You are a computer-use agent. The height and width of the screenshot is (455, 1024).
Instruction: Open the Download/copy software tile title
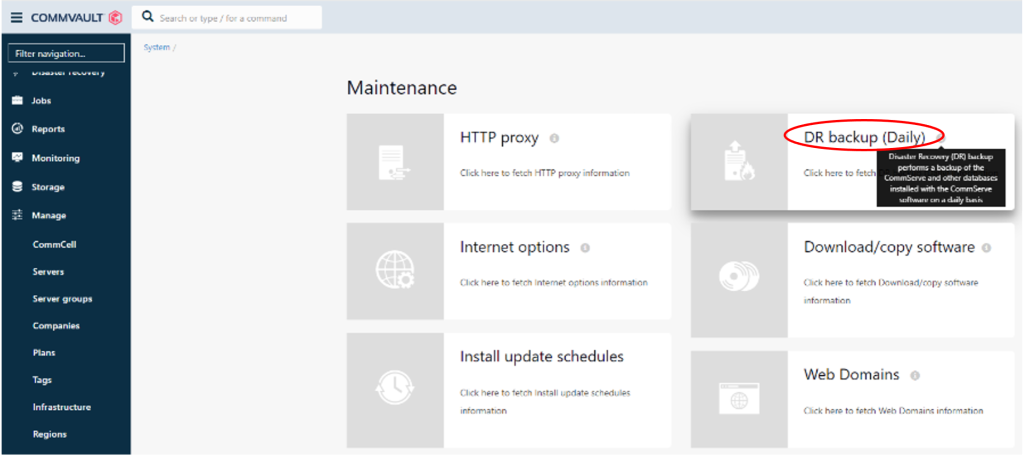[889, 248]
